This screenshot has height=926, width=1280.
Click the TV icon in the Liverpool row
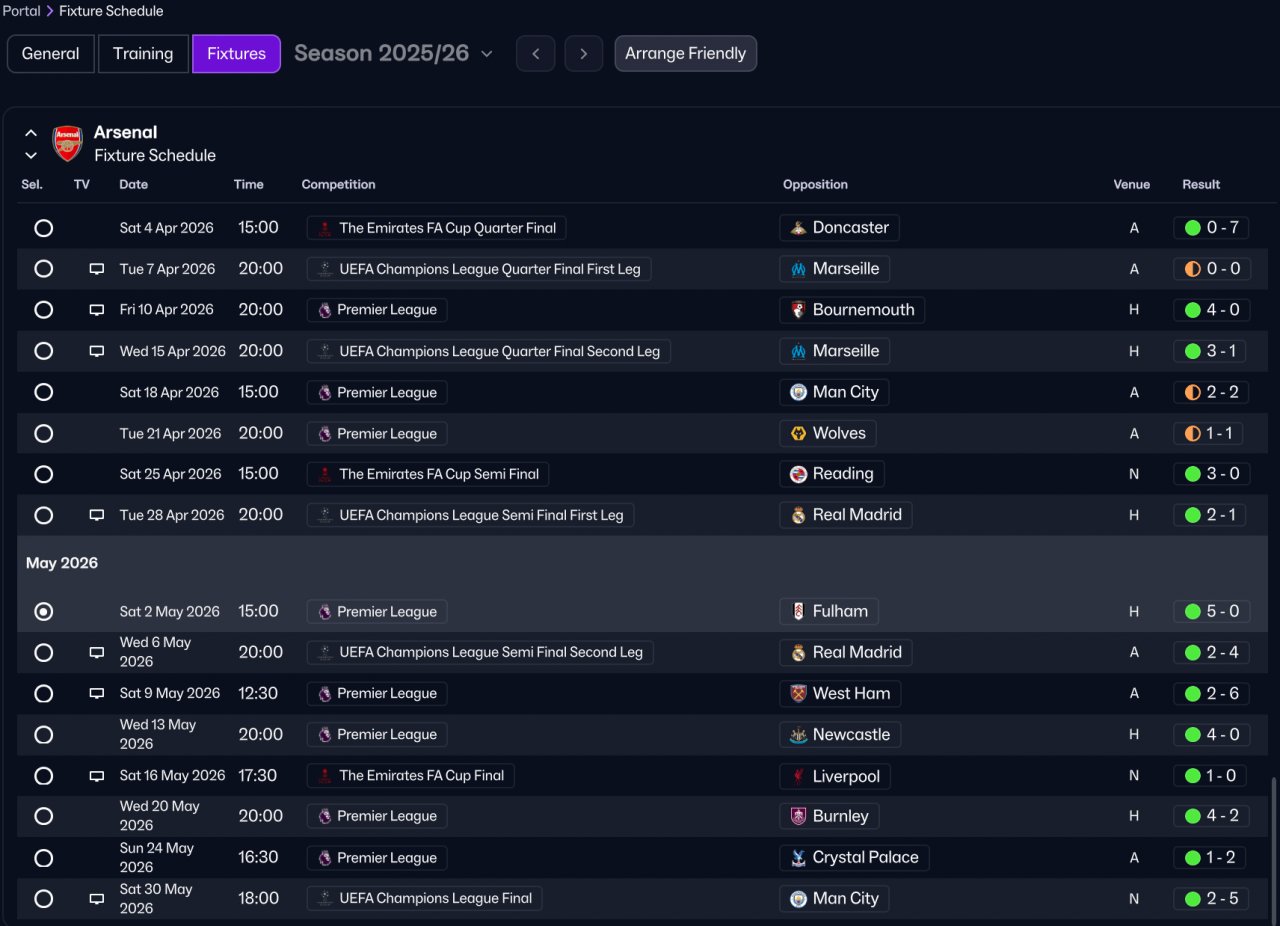tap(97, 776)
